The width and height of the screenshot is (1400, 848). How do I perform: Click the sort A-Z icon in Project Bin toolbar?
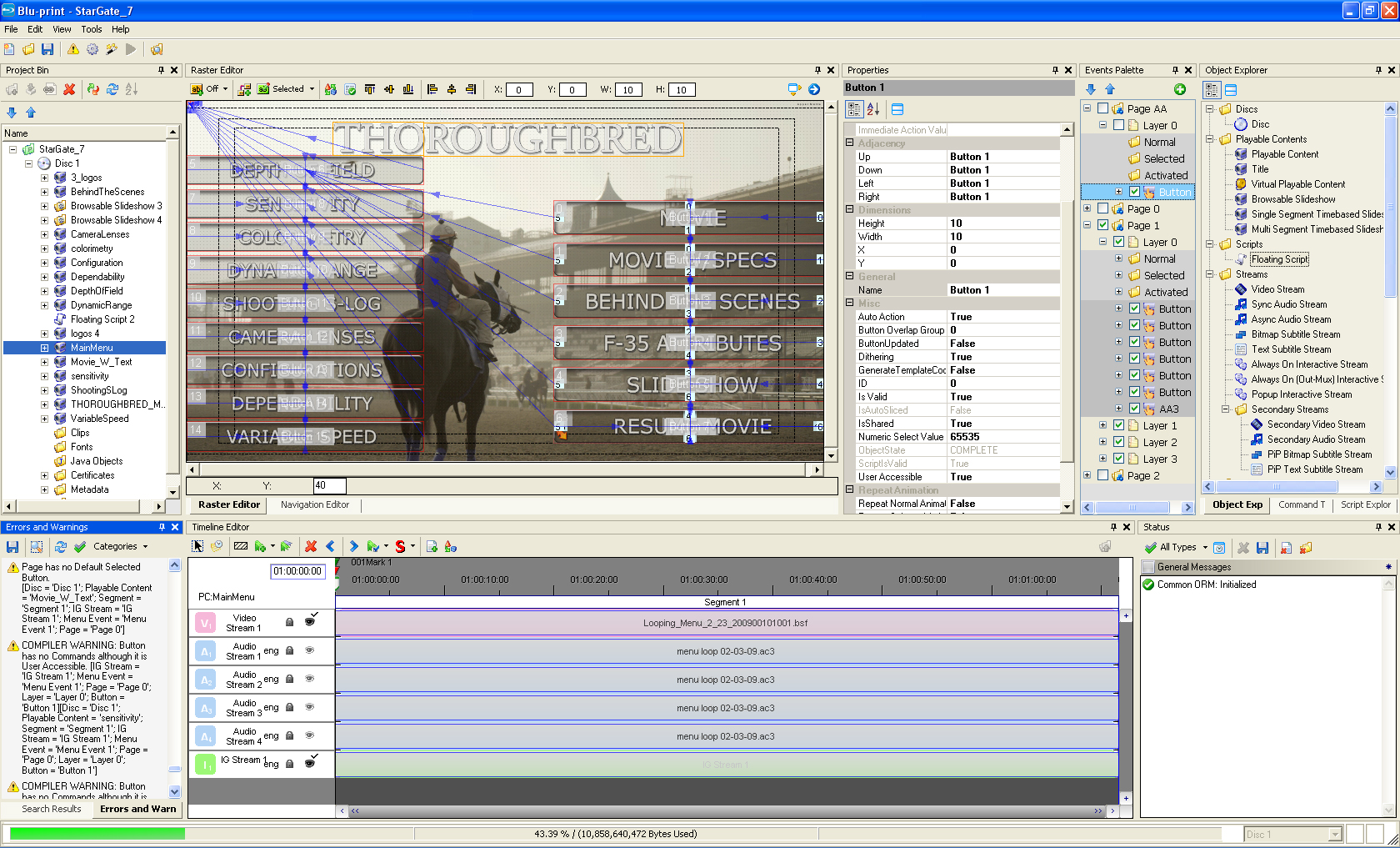(132, 89)
